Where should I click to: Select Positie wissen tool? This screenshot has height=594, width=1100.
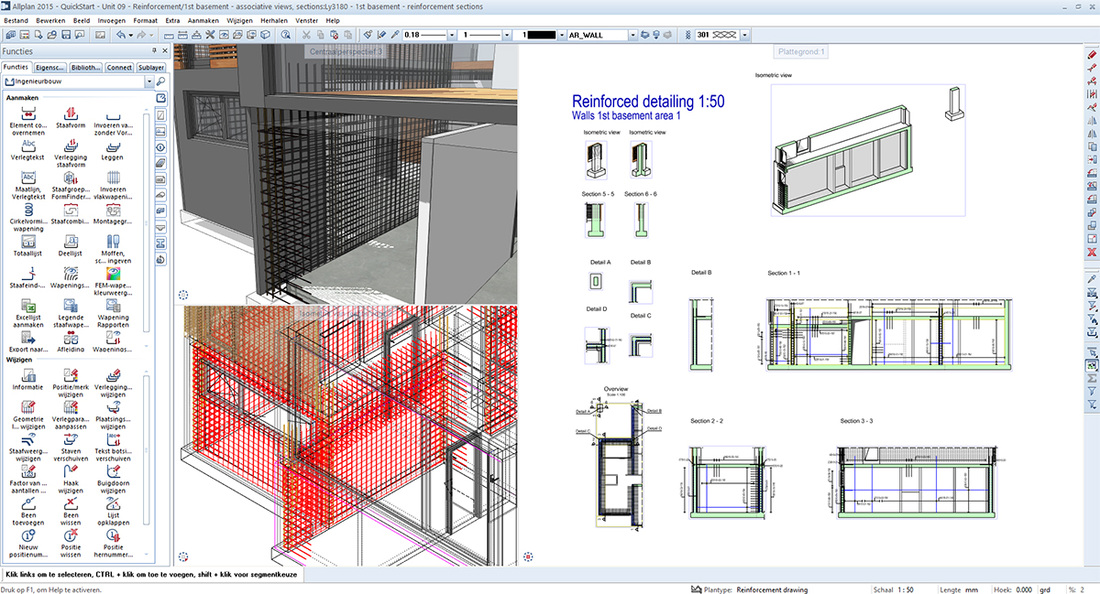click(70, 542)
